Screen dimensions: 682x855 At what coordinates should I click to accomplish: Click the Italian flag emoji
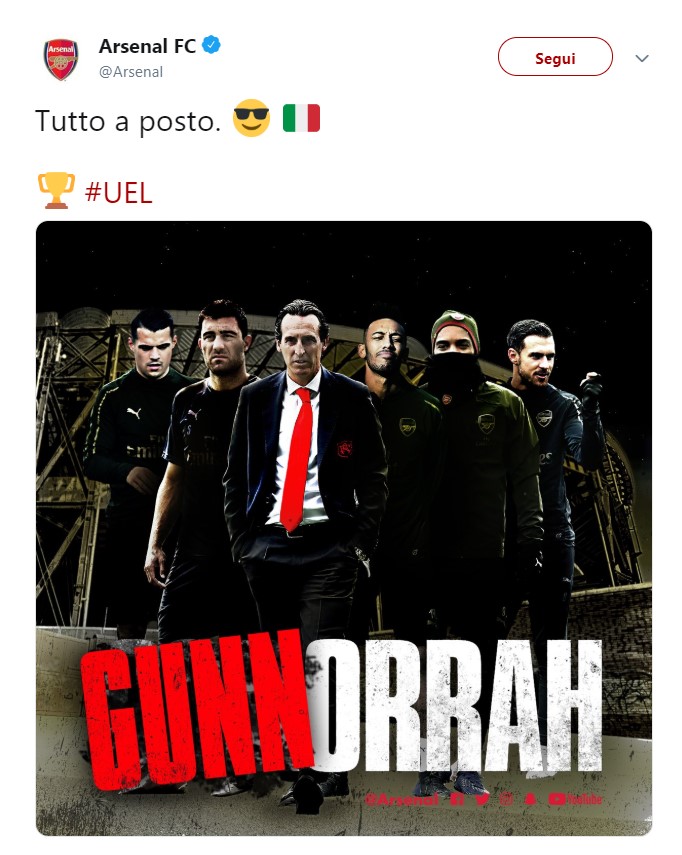pos(301,118)
